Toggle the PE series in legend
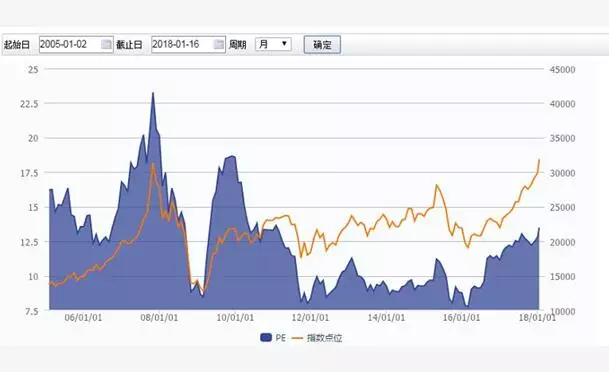 pyautogui.click(x=273, y=338)
